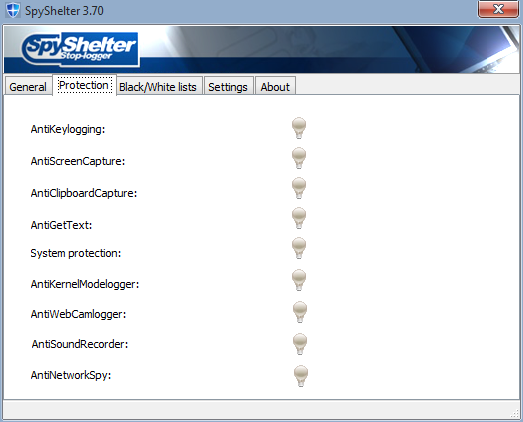Go to the About tab
Image resolution: width=523 pixels, height=422 pixels.
275,87
